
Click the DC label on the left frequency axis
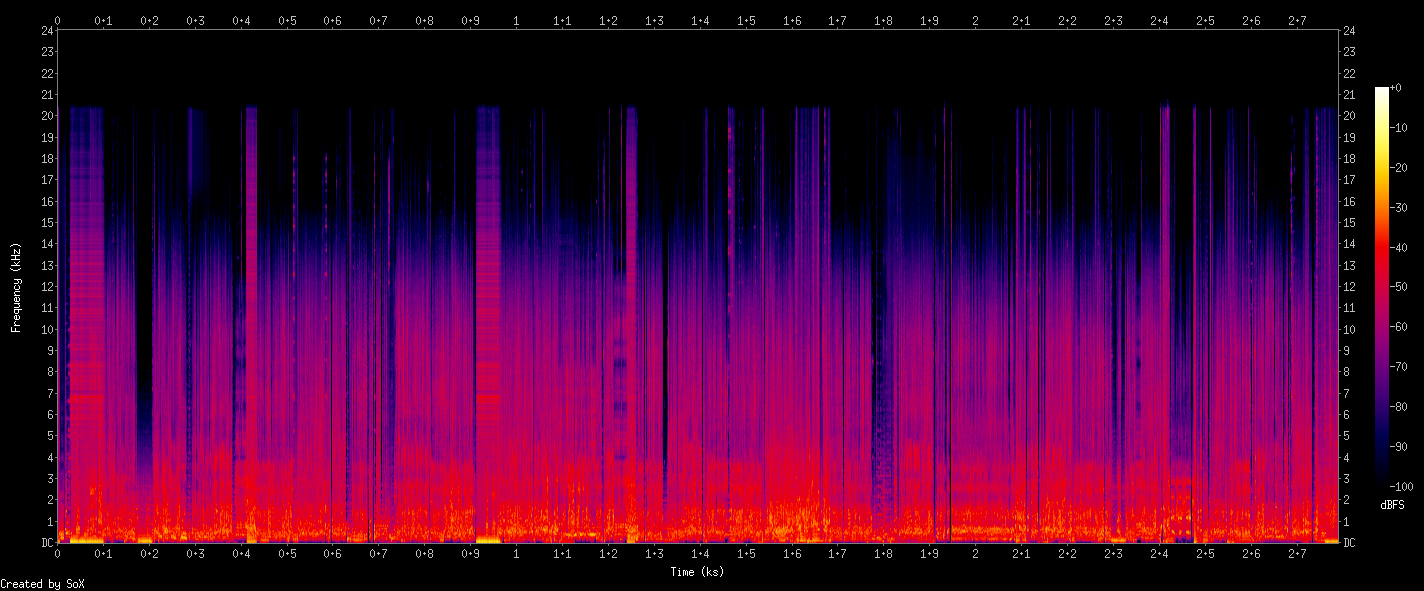coord(44,543)
